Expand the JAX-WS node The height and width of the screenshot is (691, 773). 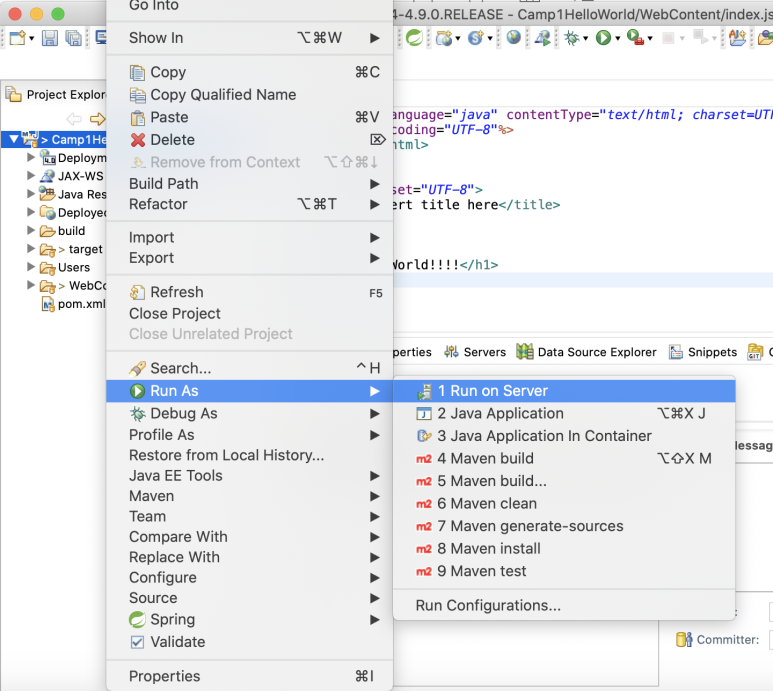coord(31,176)
